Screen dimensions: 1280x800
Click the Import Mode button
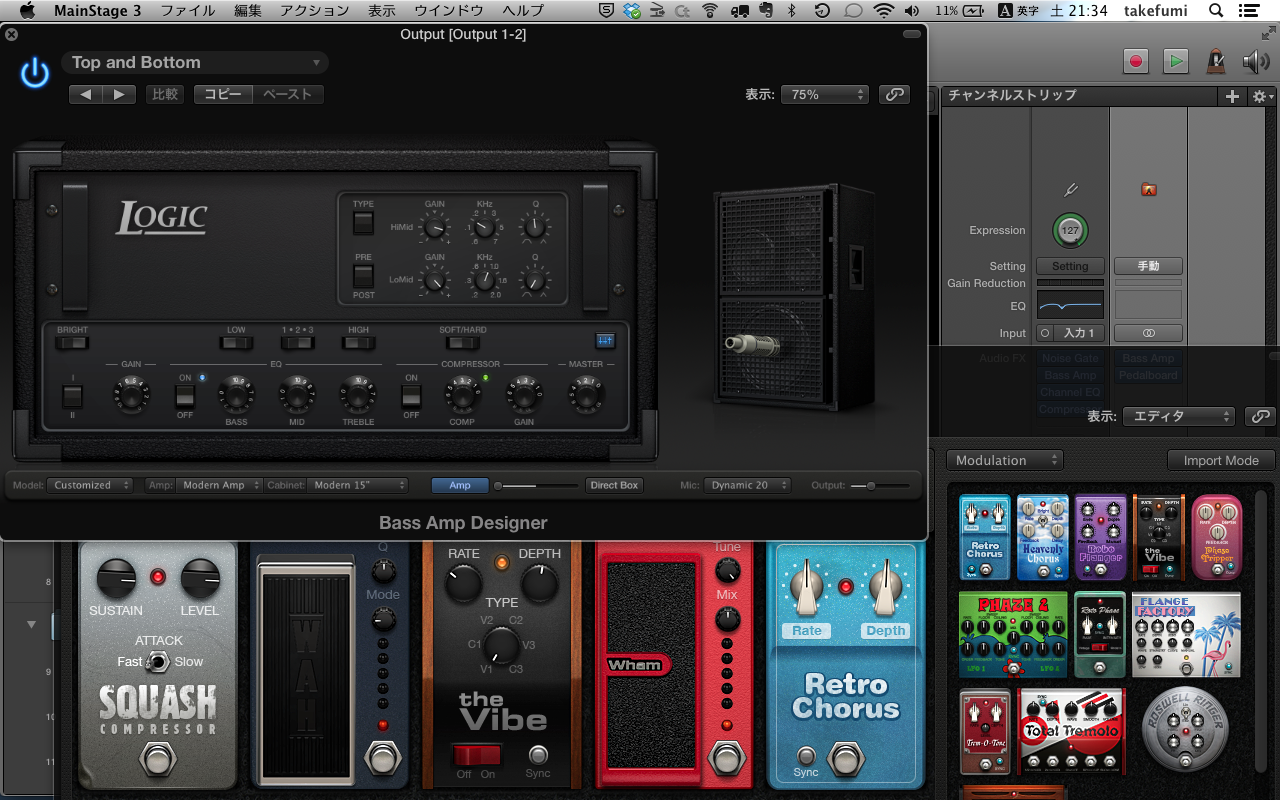point(1221,460)
